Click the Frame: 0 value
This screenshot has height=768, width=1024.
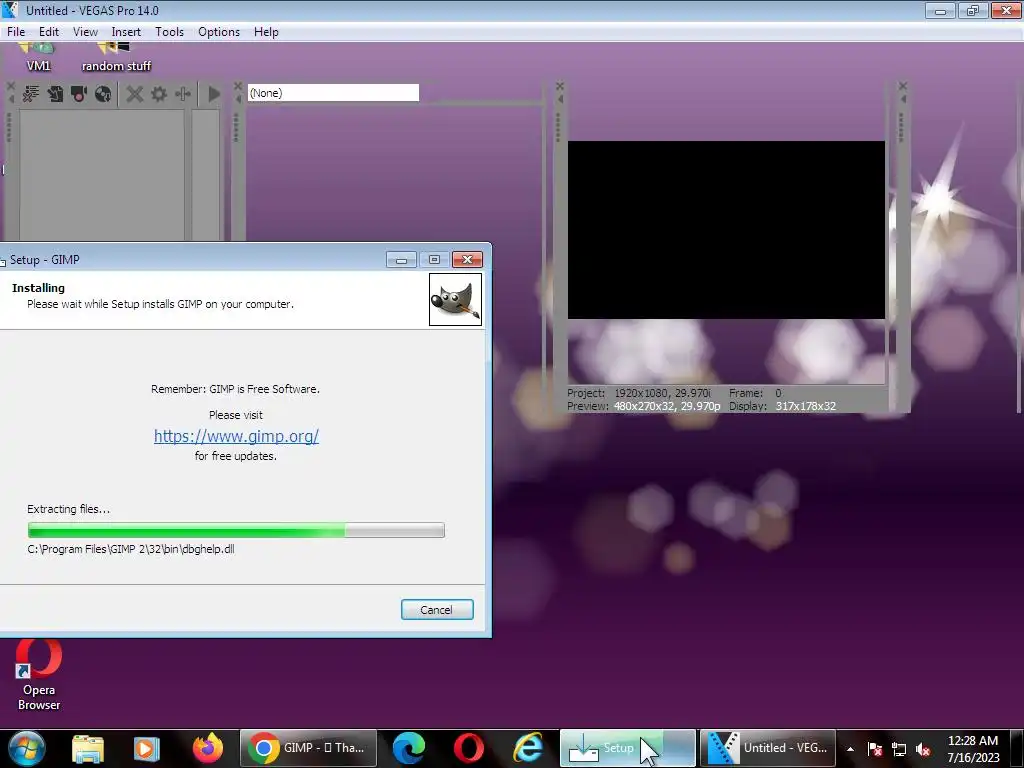click(778, 393)
